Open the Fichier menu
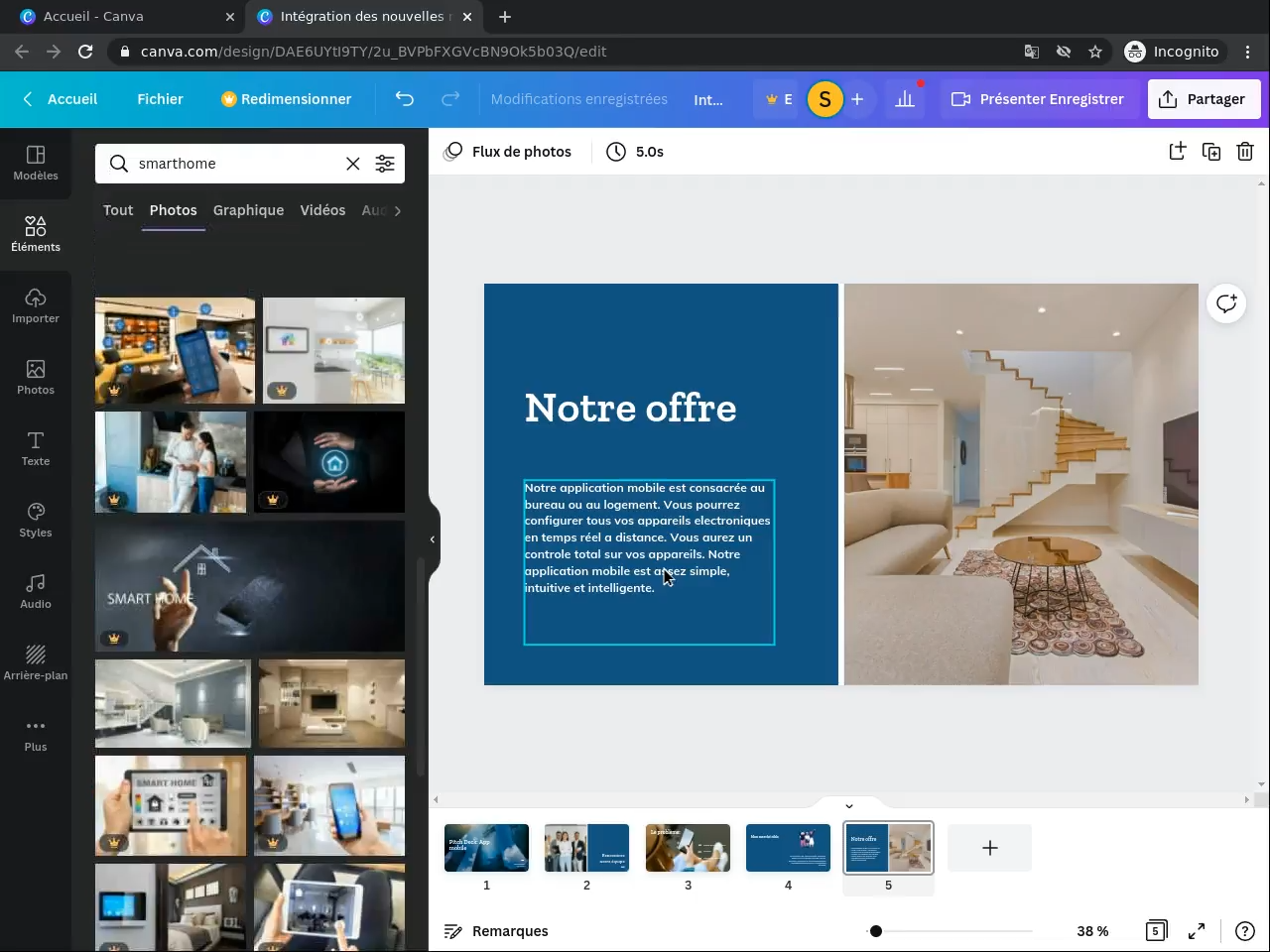 160,99
